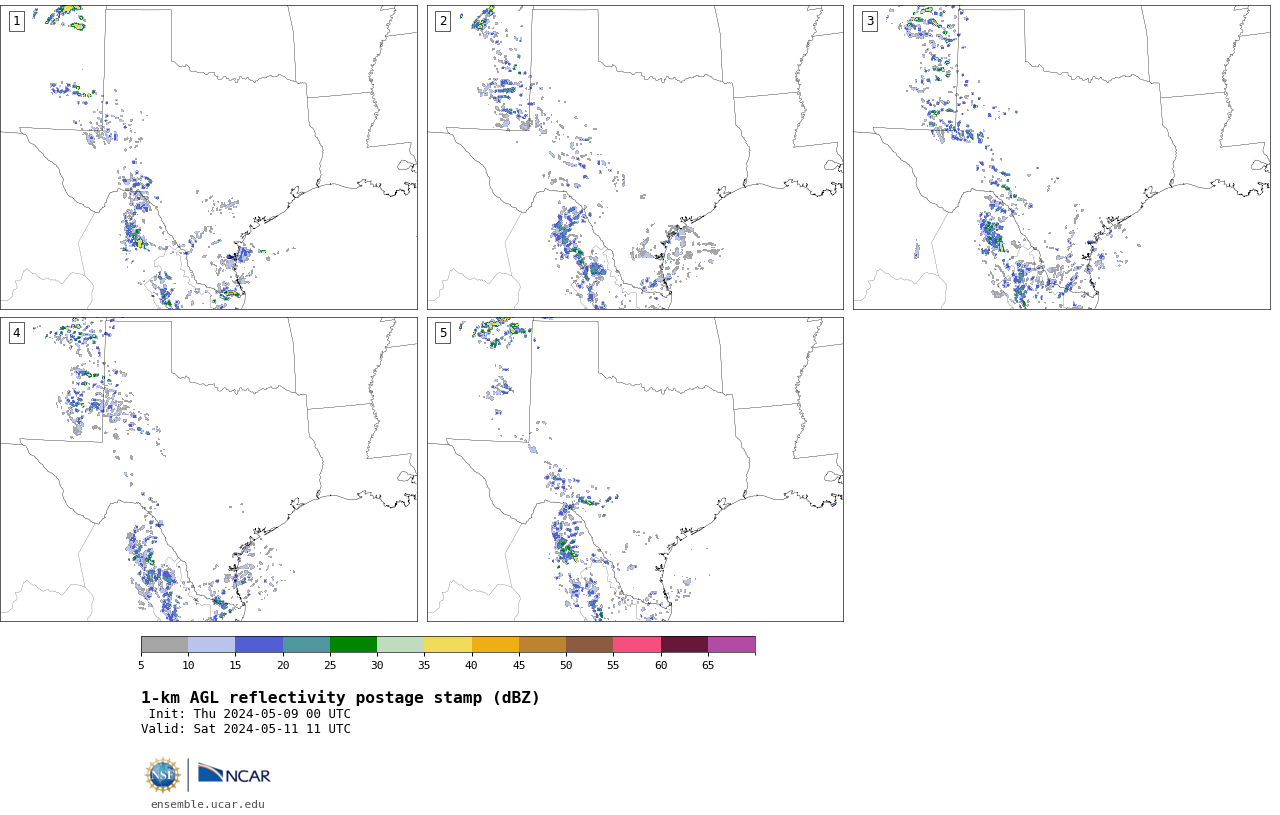Click the colorbar tick label 65

pos(708,665)
